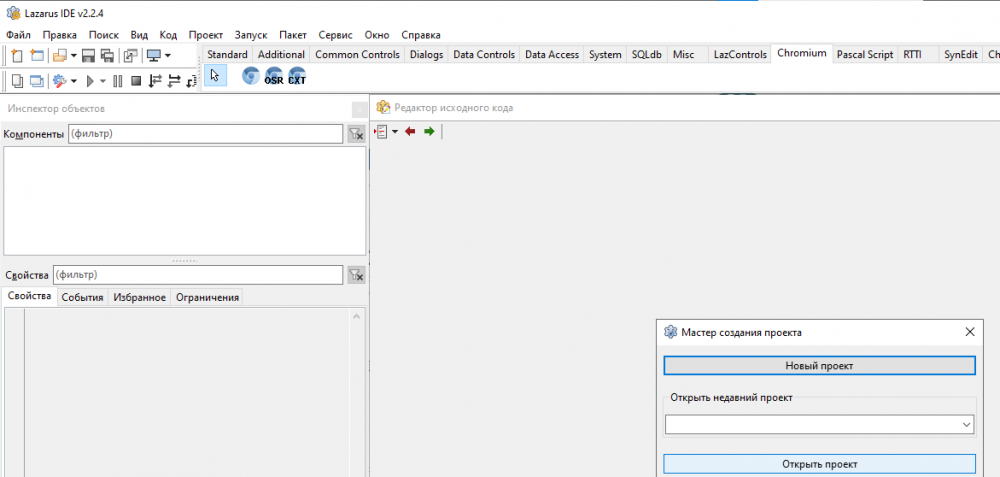Open the Сервис menu
The image size is (1000, 477).
(335, 35)
